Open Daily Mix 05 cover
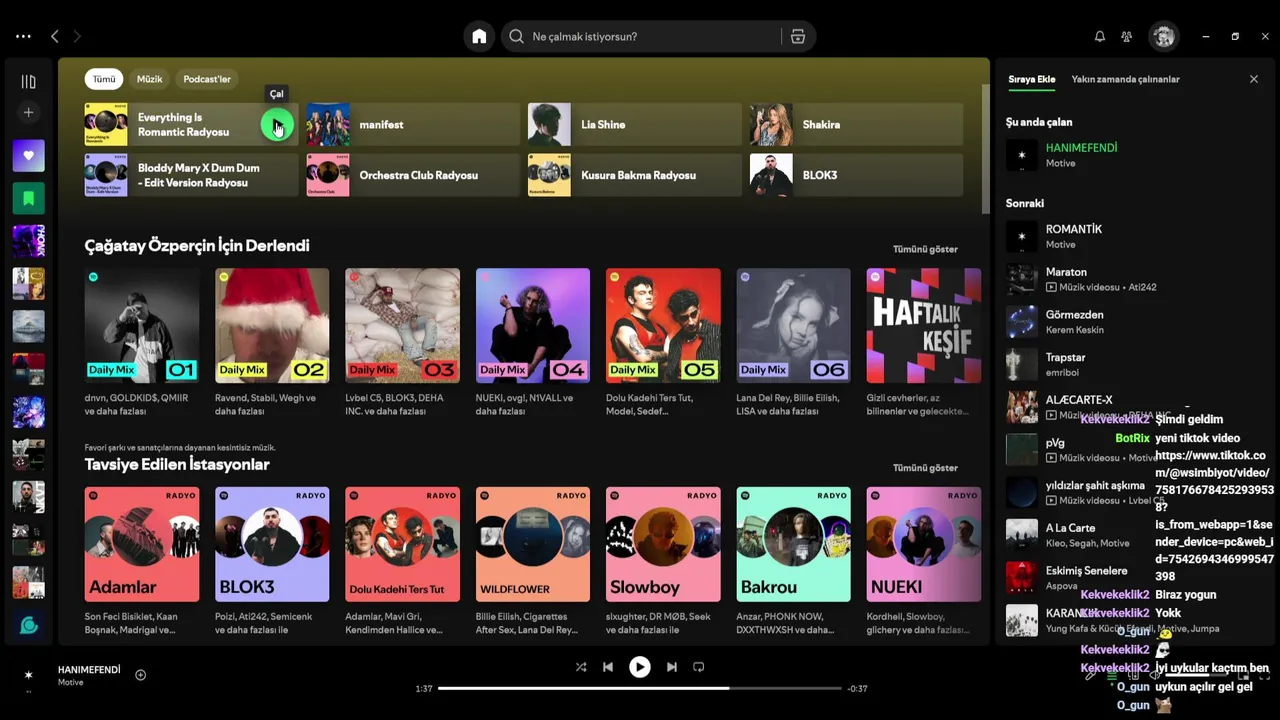 coord(663,325)
